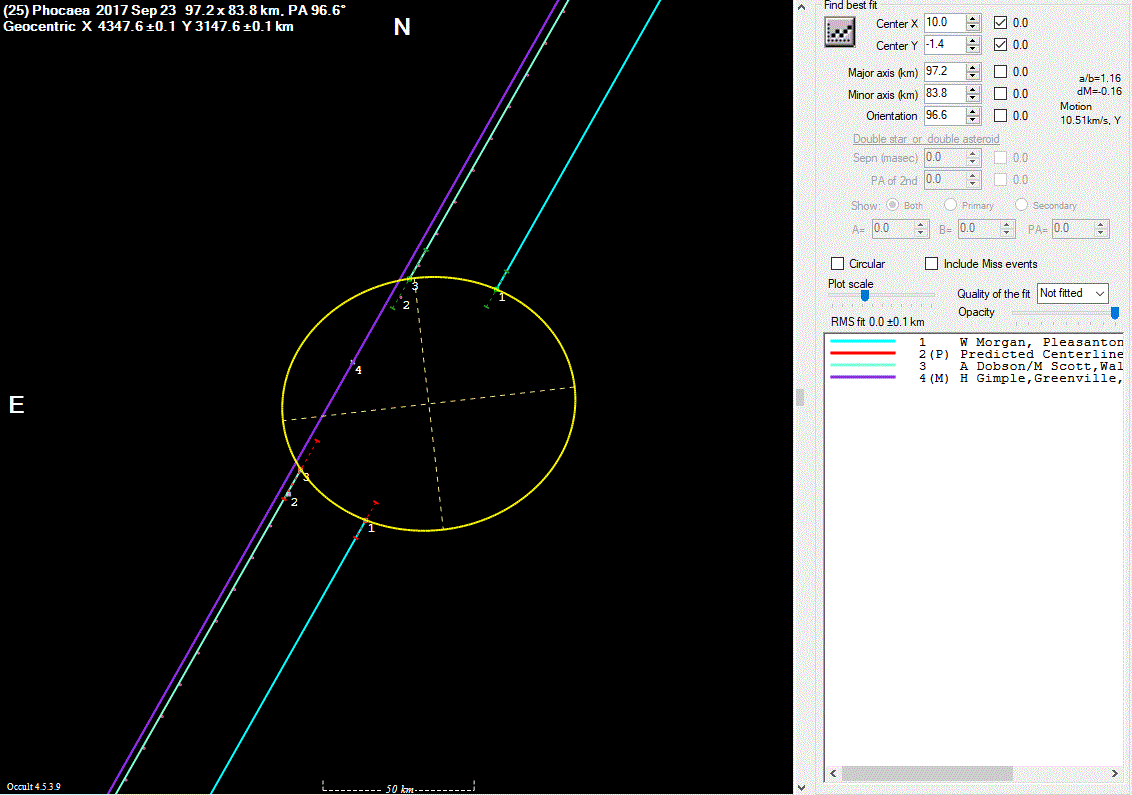Screen dimensions: 1132x795
Task: Select H Gimple, Greenville observer entry
Action: [x=1040, y=378]
